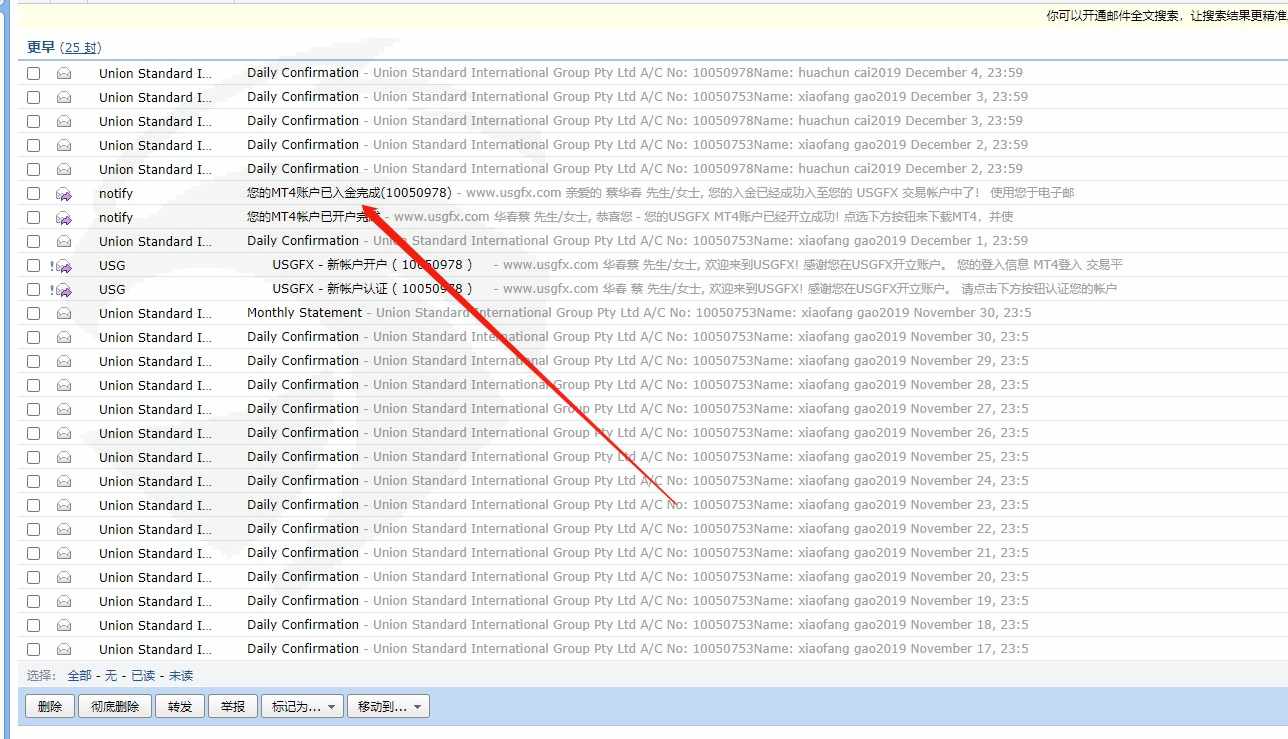Click the 举报 button
Image resolution: width=1288 pixels, height=739 pixels.
coord(233,707)
